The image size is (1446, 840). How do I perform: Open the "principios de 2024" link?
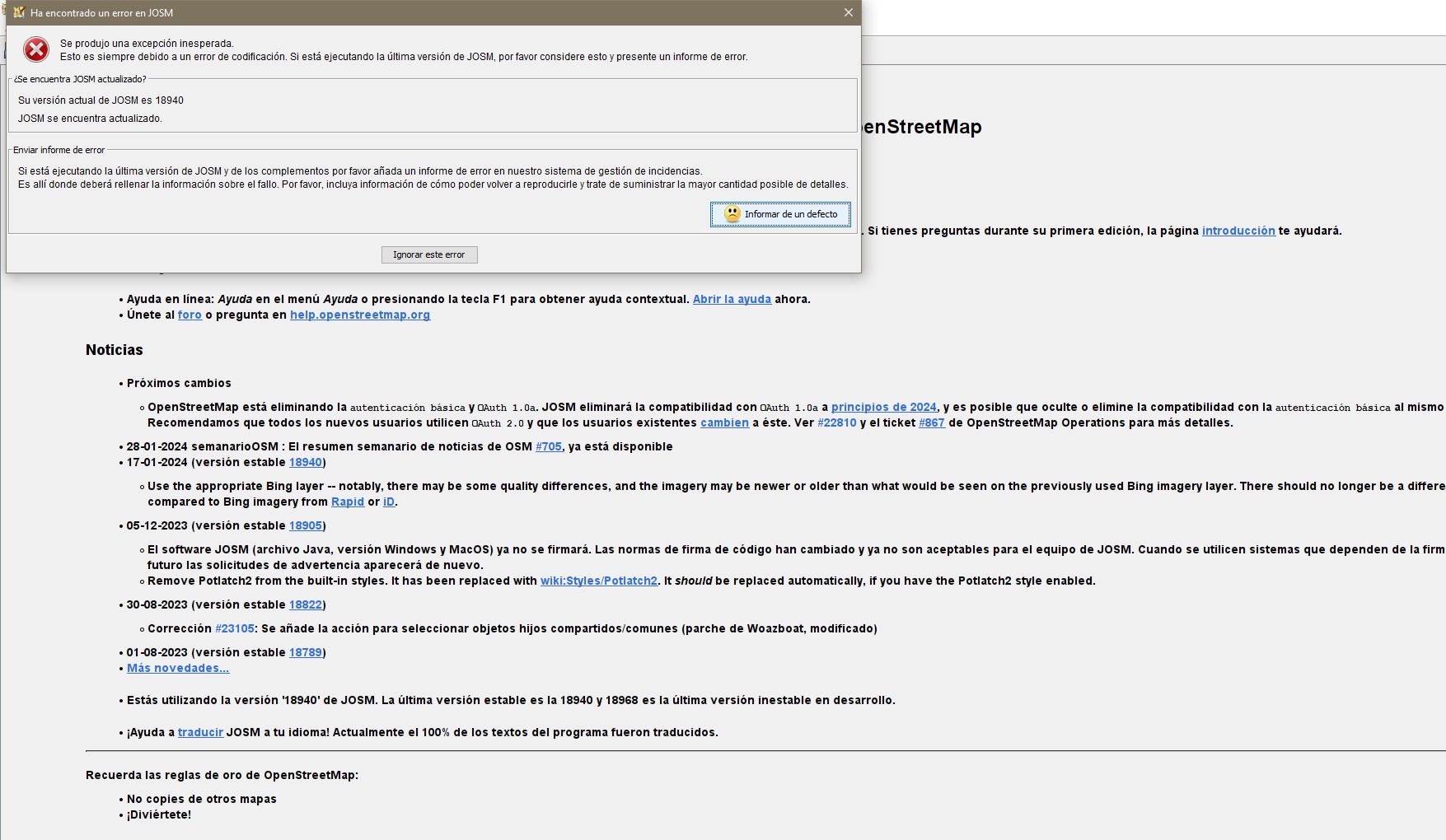pos(884,407)
